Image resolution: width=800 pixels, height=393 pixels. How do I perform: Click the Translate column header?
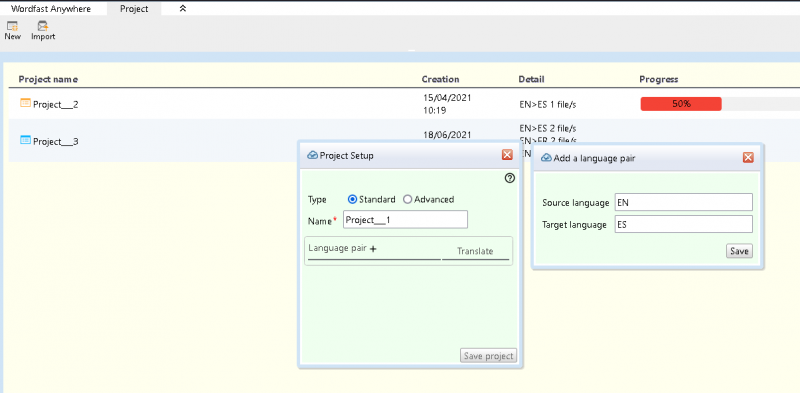pyautogui.click(x=475, y=251)
